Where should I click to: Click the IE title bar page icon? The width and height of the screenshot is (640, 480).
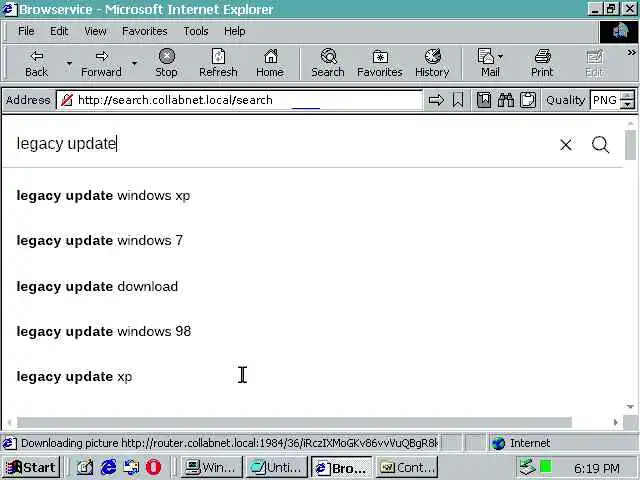(9, 9)
